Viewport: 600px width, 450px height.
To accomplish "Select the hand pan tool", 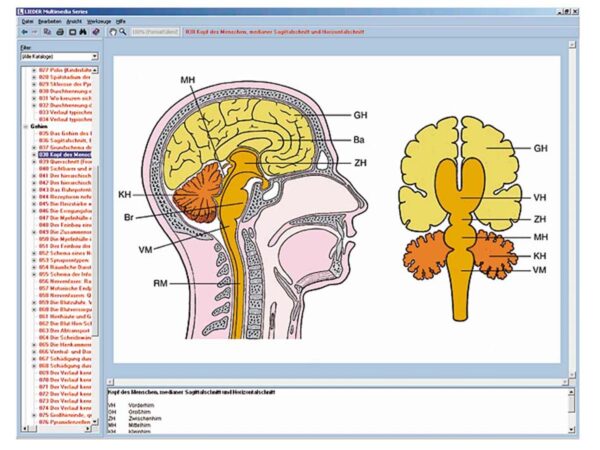I will tap(112, 32).
